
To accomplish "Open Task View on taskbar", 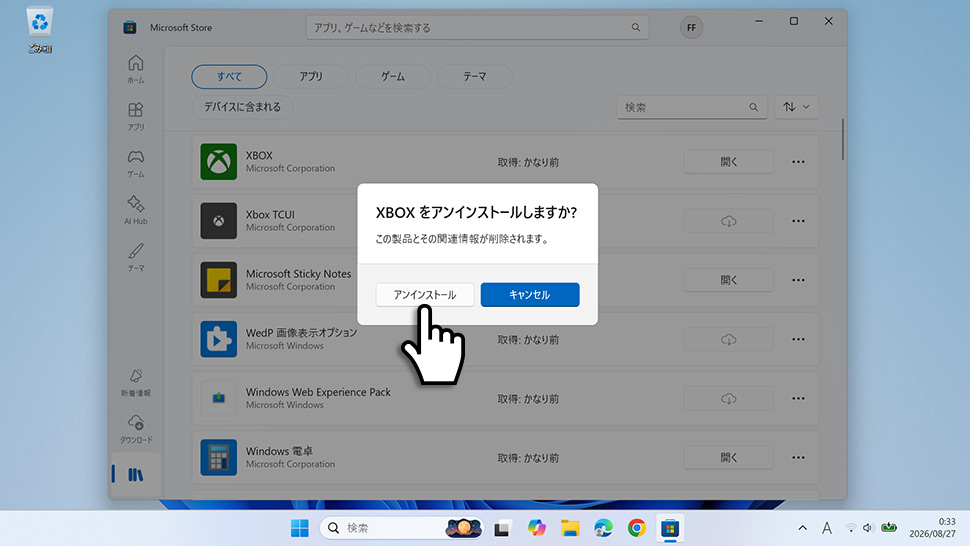I will (x=502, y=528).
